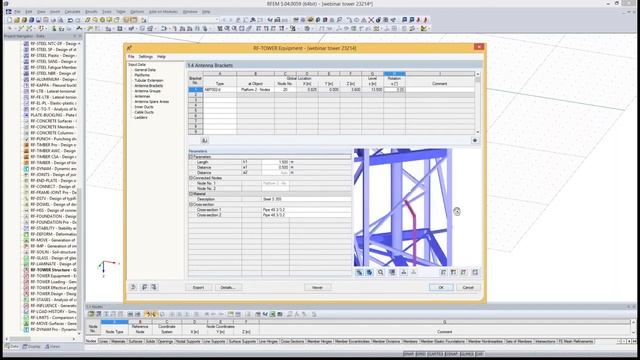
Task: Click the Details... button
Action: coord(228,287)
